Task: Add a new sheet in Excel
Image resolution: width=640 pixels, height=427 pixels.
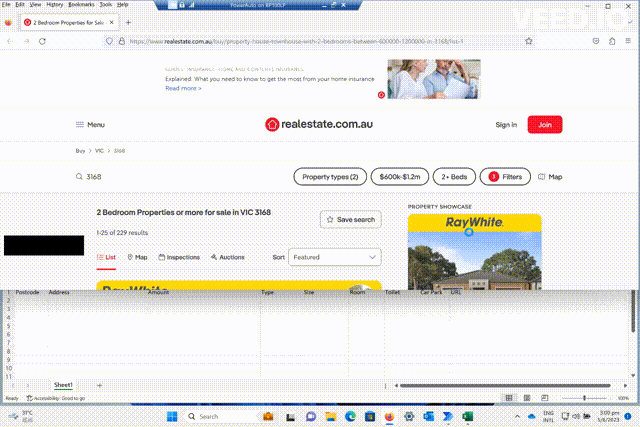Action: (99, 385)
